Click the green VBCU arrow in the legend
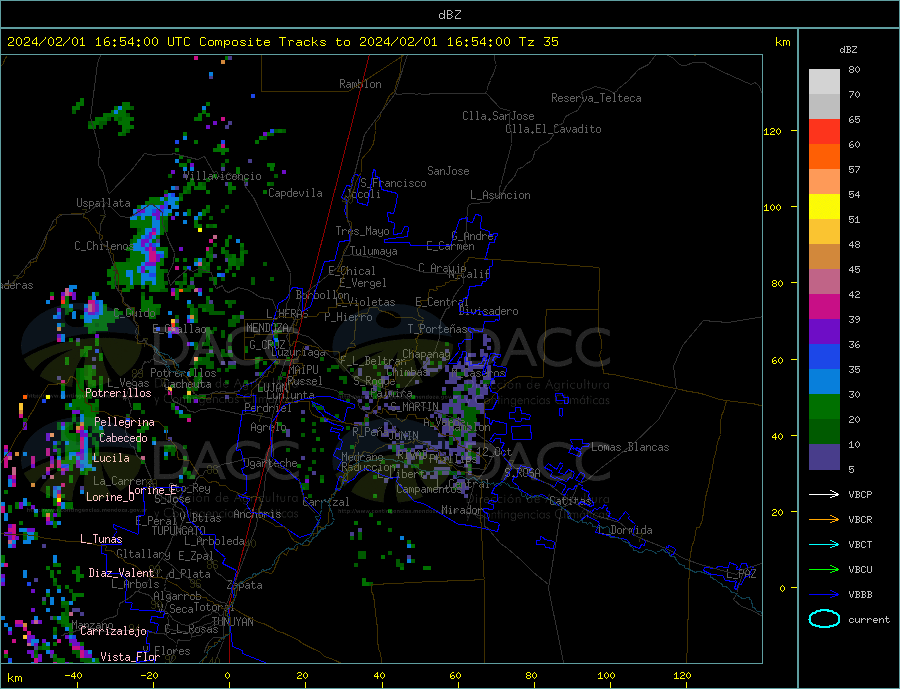 point(824,570)
